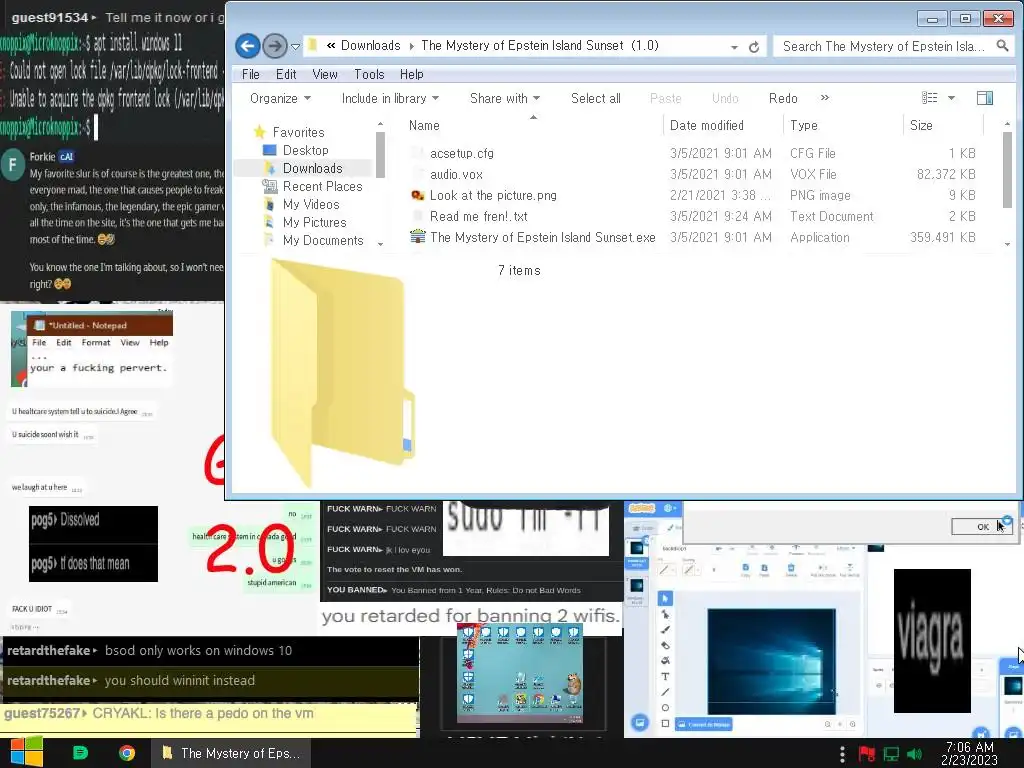1024x768 pixels.
Task: Click the large folder icon in details pane
Action: (343, 372)
